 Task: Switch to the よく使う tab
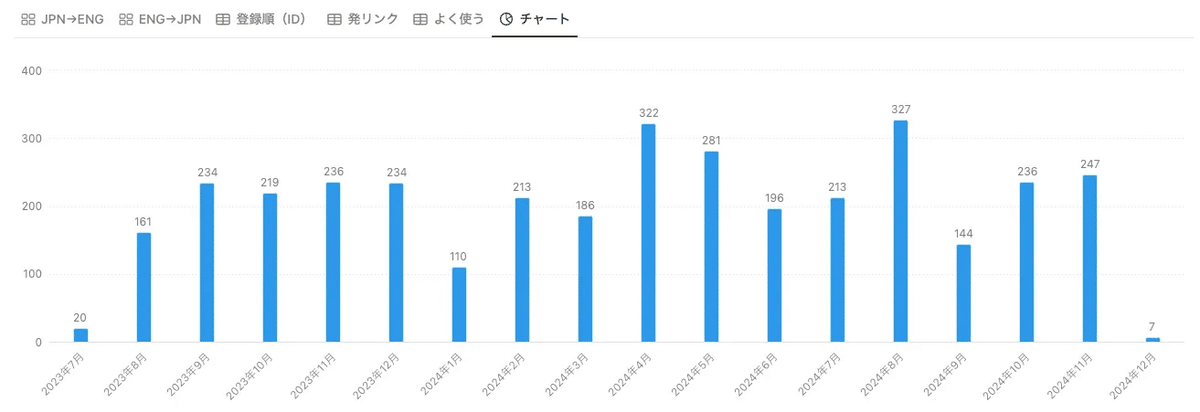click(448, 18)
